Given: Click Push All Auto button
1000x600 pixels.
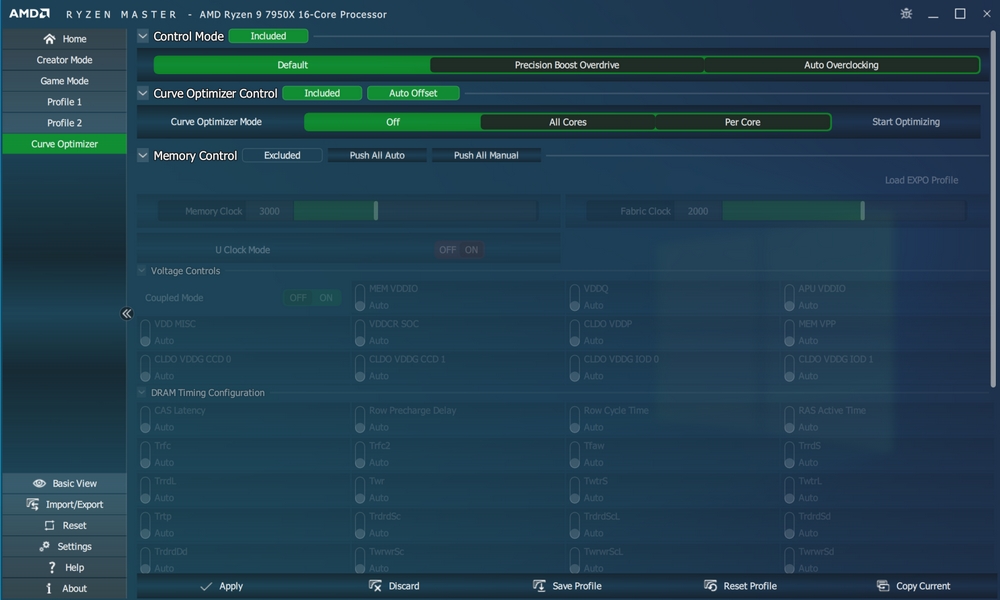Looking at the screenshot, I should pos(377,155).
